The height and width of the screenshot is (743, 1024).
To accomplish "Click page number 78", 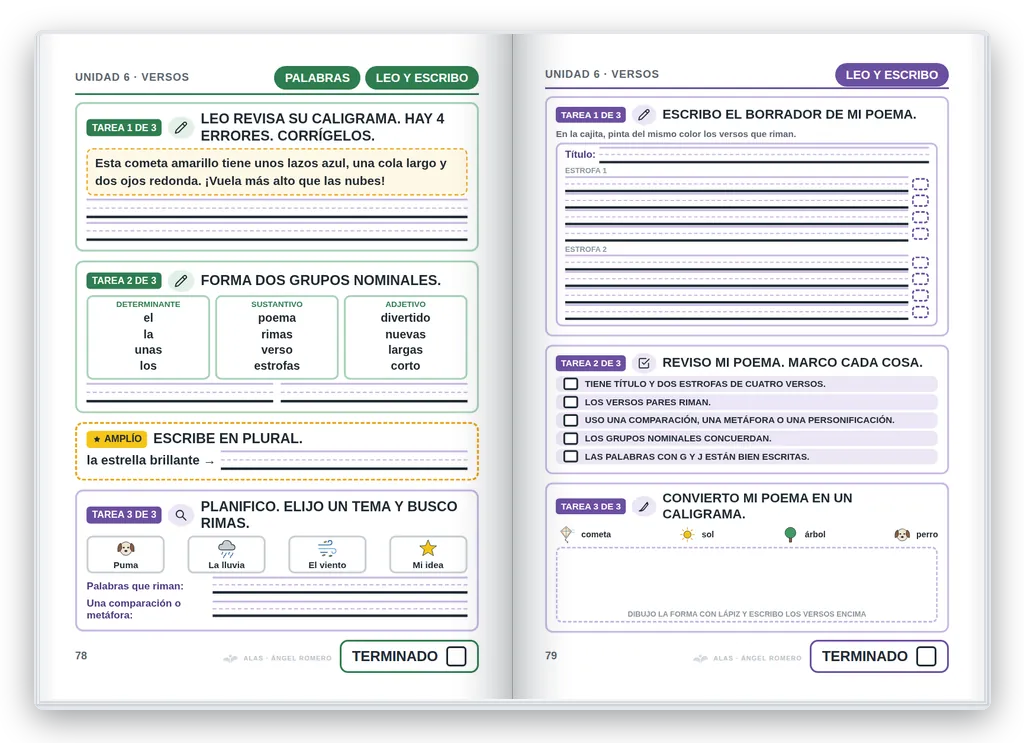I will point(81,656).
